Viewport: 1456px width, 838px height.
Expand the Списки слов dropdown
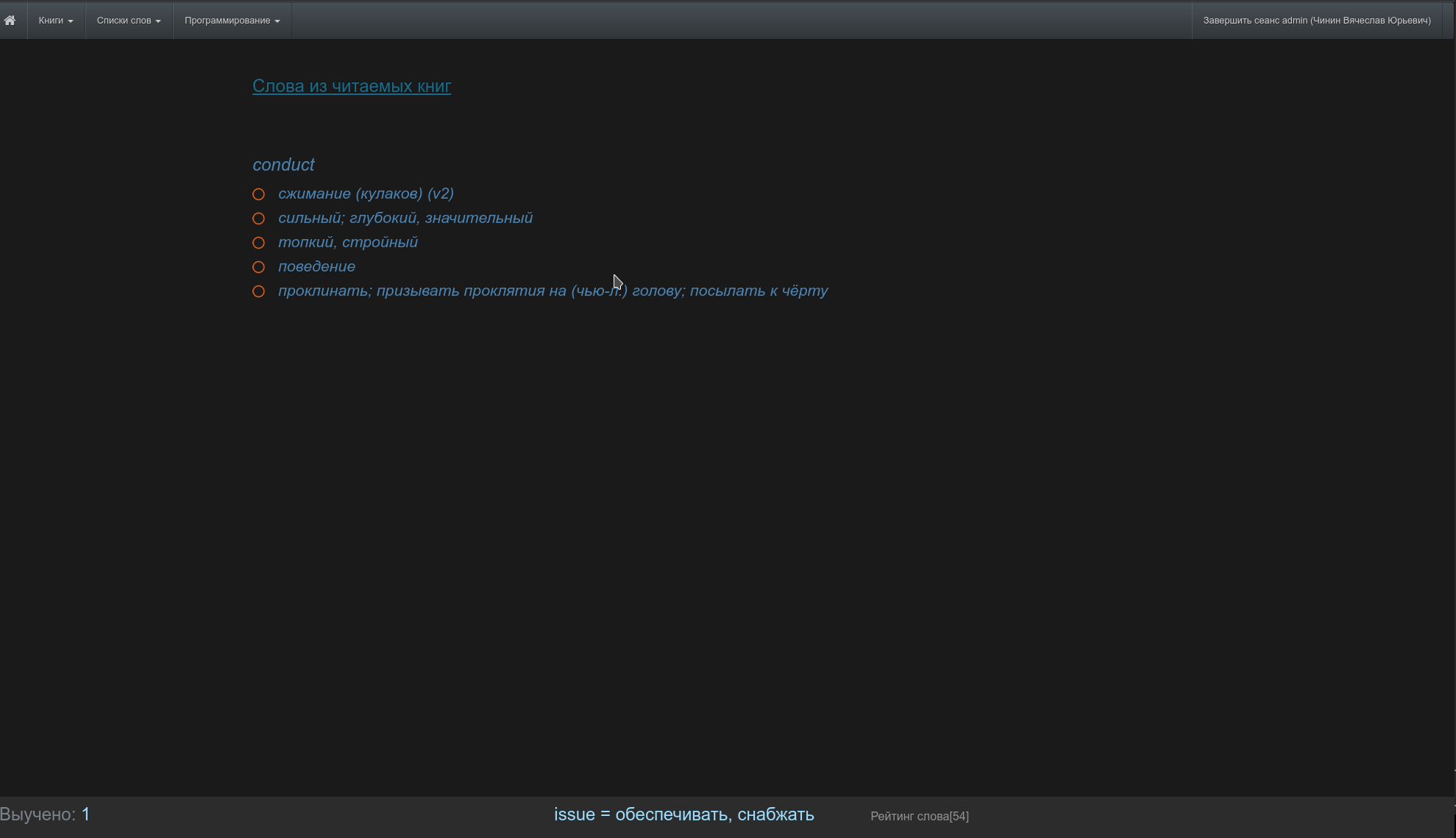point(129,21)
